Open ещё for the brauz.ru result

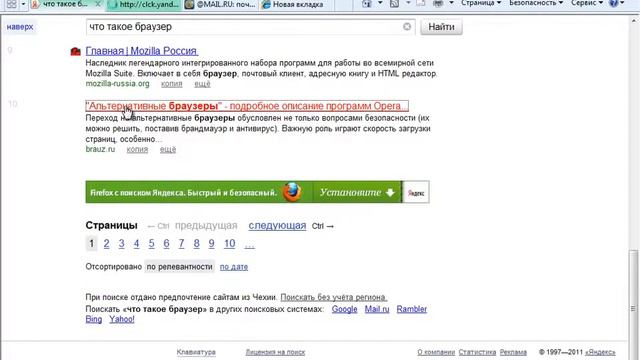[x=168, y=149]
